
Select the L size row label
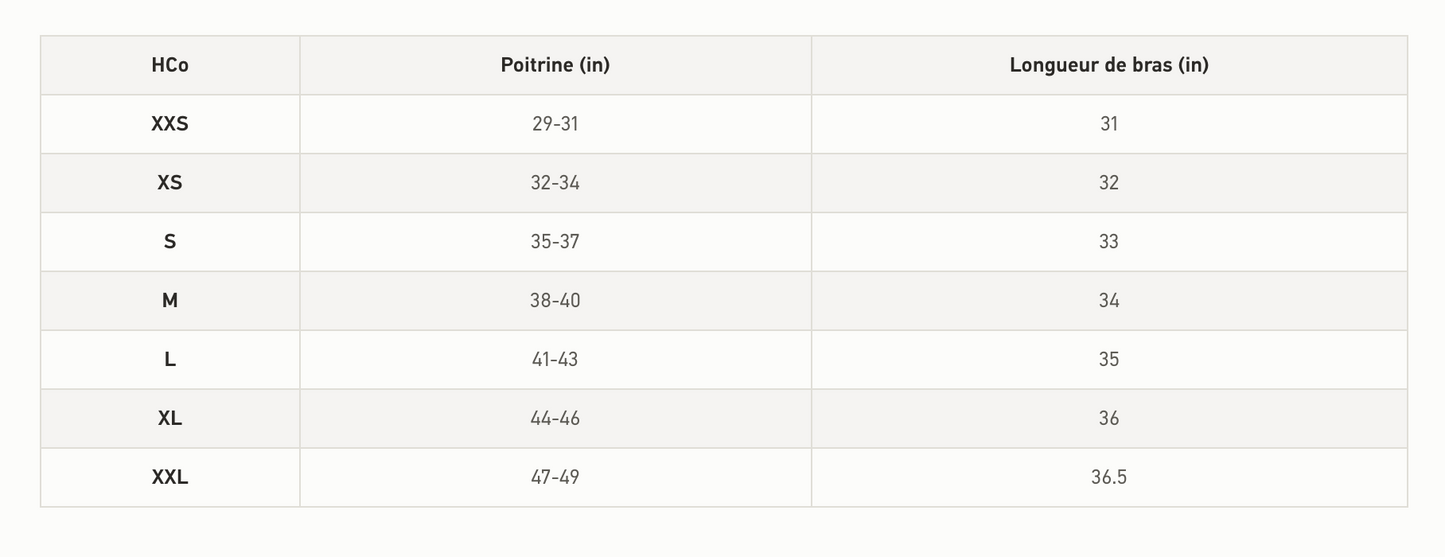pyautogui.click(x=170, y=360)
